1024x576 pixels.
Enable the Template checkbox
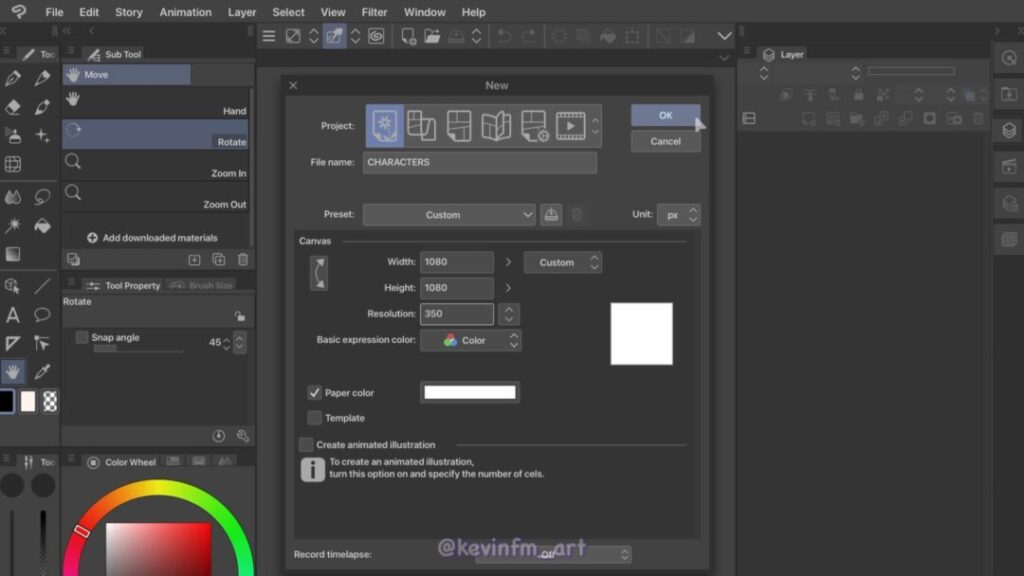(x=315, y=418)
